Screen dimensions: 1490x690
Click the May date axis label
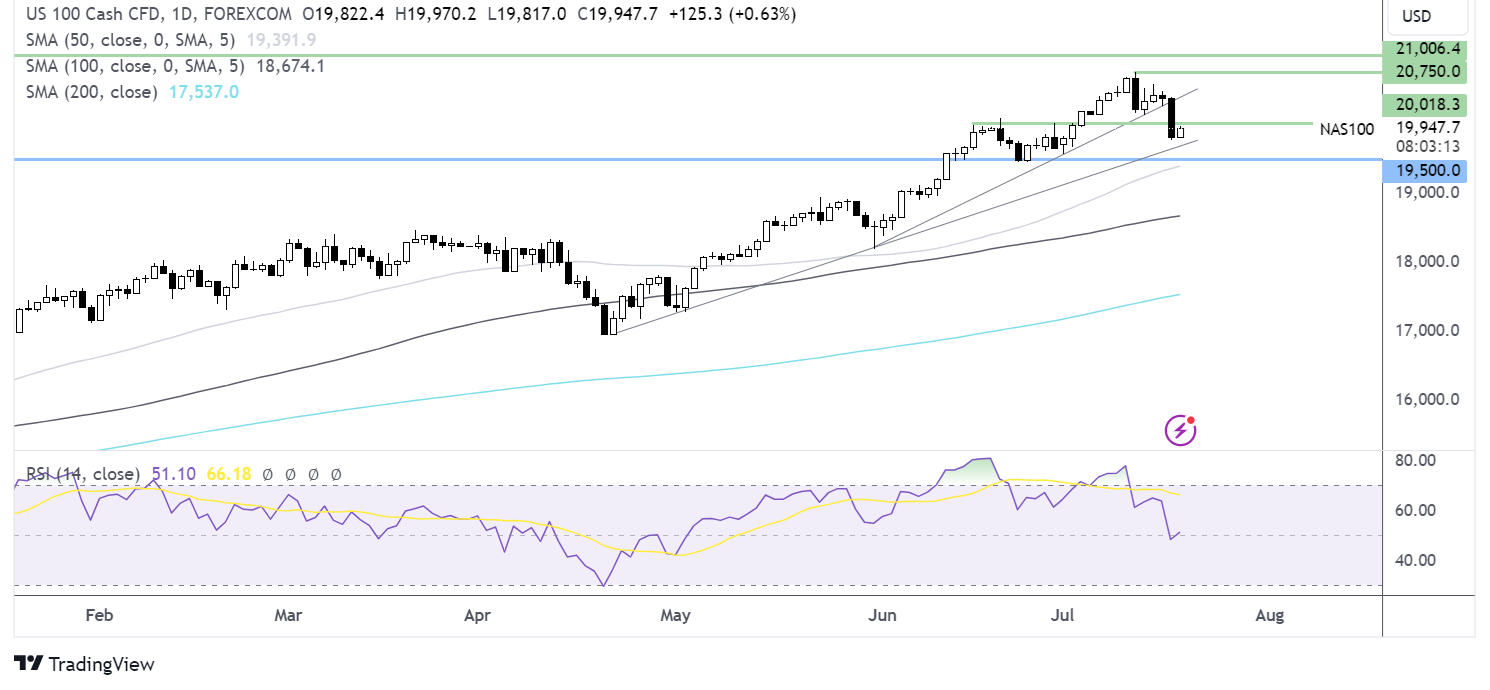[x=676, y=615]
